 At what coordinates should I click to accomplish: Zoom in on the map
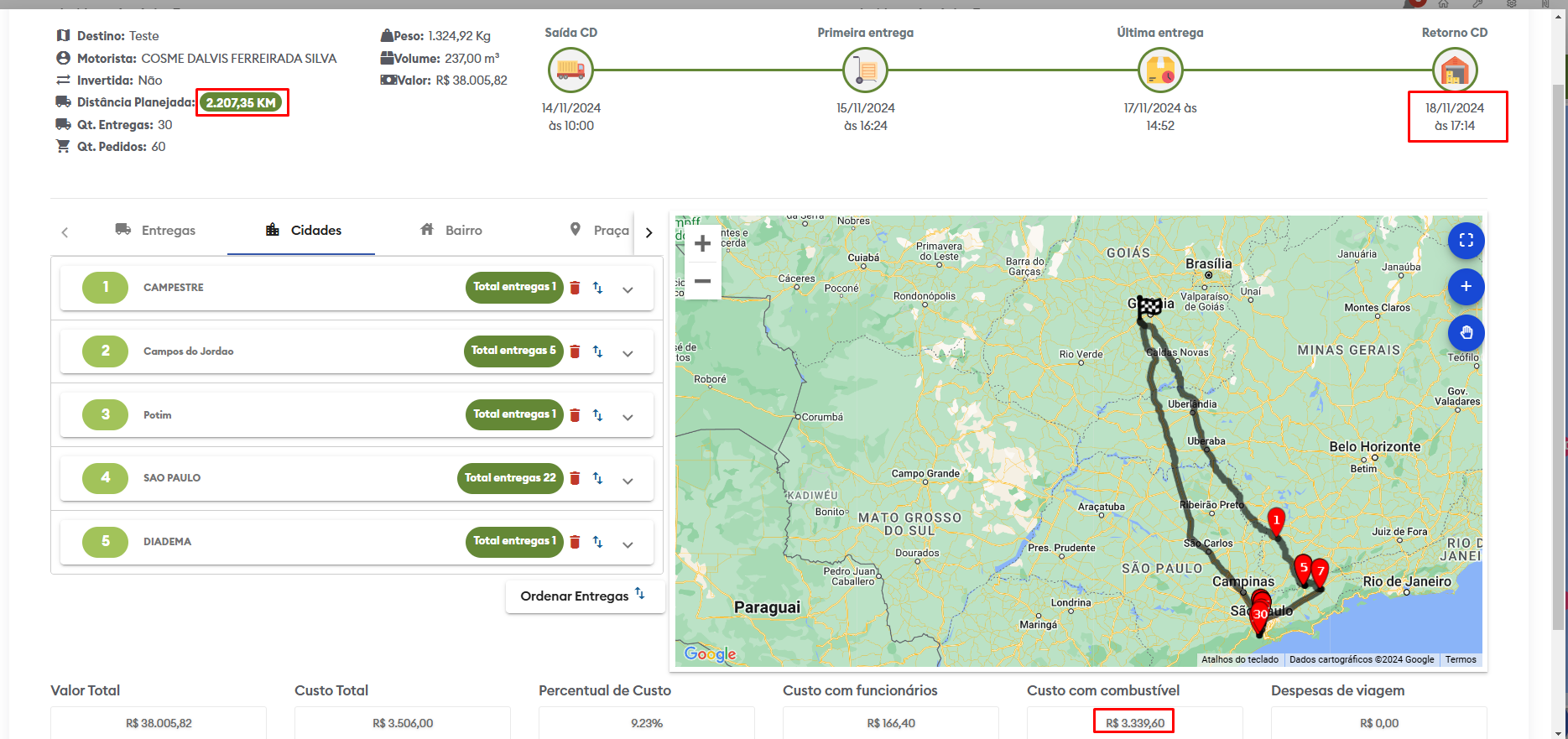pyautogui.click(x=703, y=244)
